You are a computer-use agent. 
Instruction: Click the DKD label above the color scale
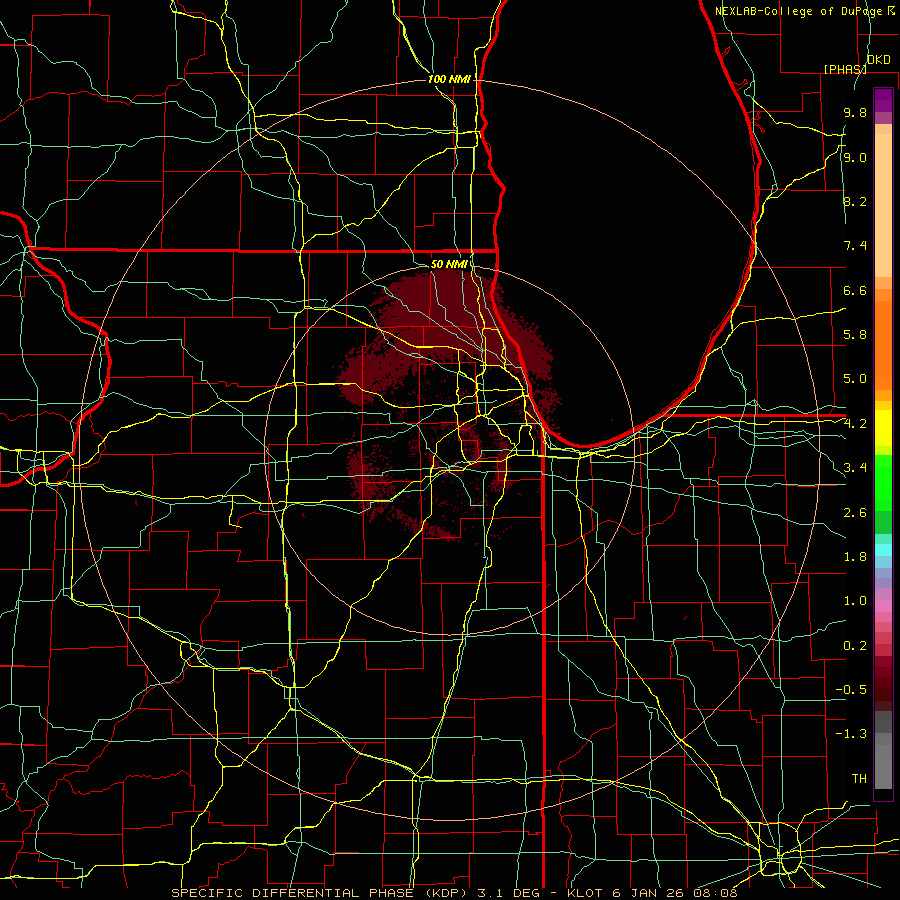[x=879, y=60]
